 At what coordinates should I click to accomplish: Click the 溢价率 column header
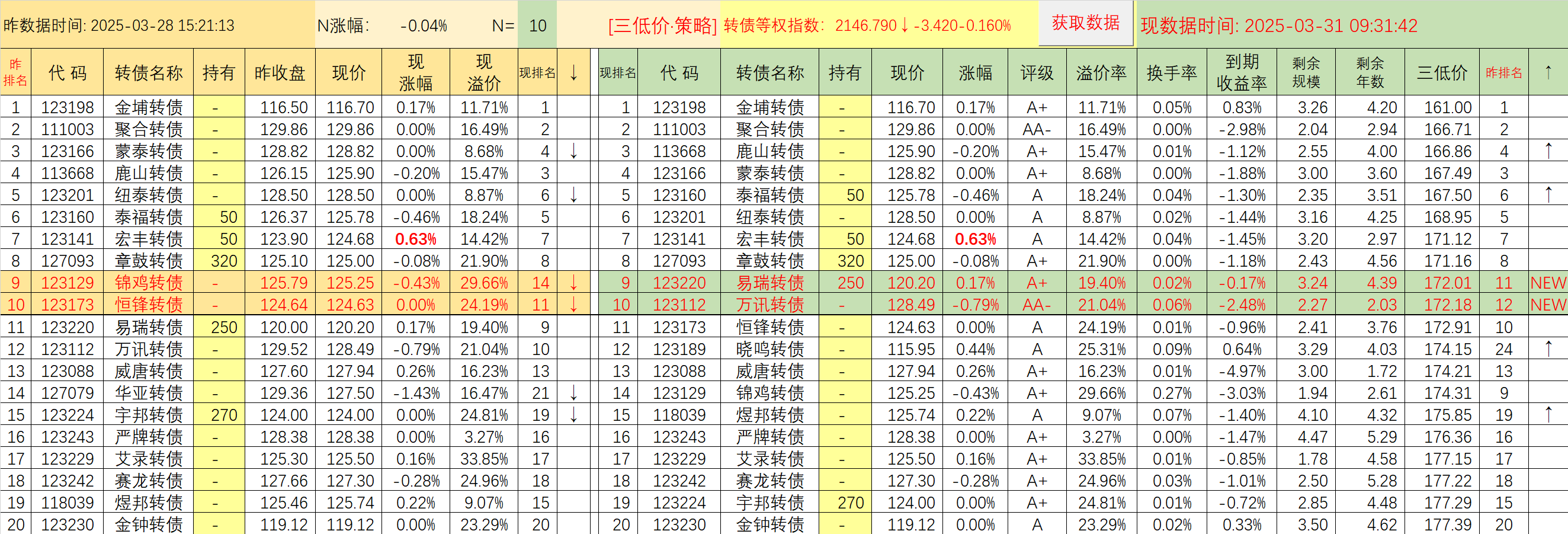(x=1101, y=72)
